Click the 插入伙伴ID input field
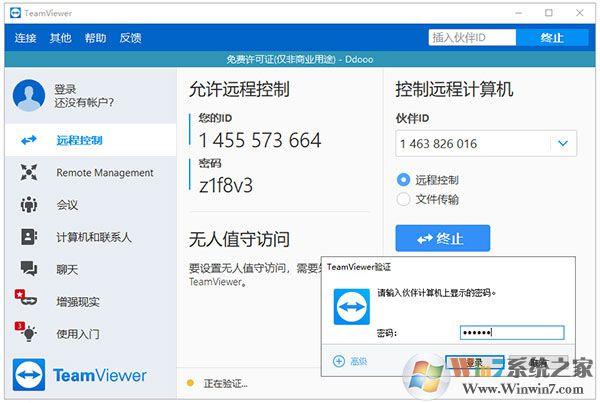The image size is (600, 403). [472, 38]
